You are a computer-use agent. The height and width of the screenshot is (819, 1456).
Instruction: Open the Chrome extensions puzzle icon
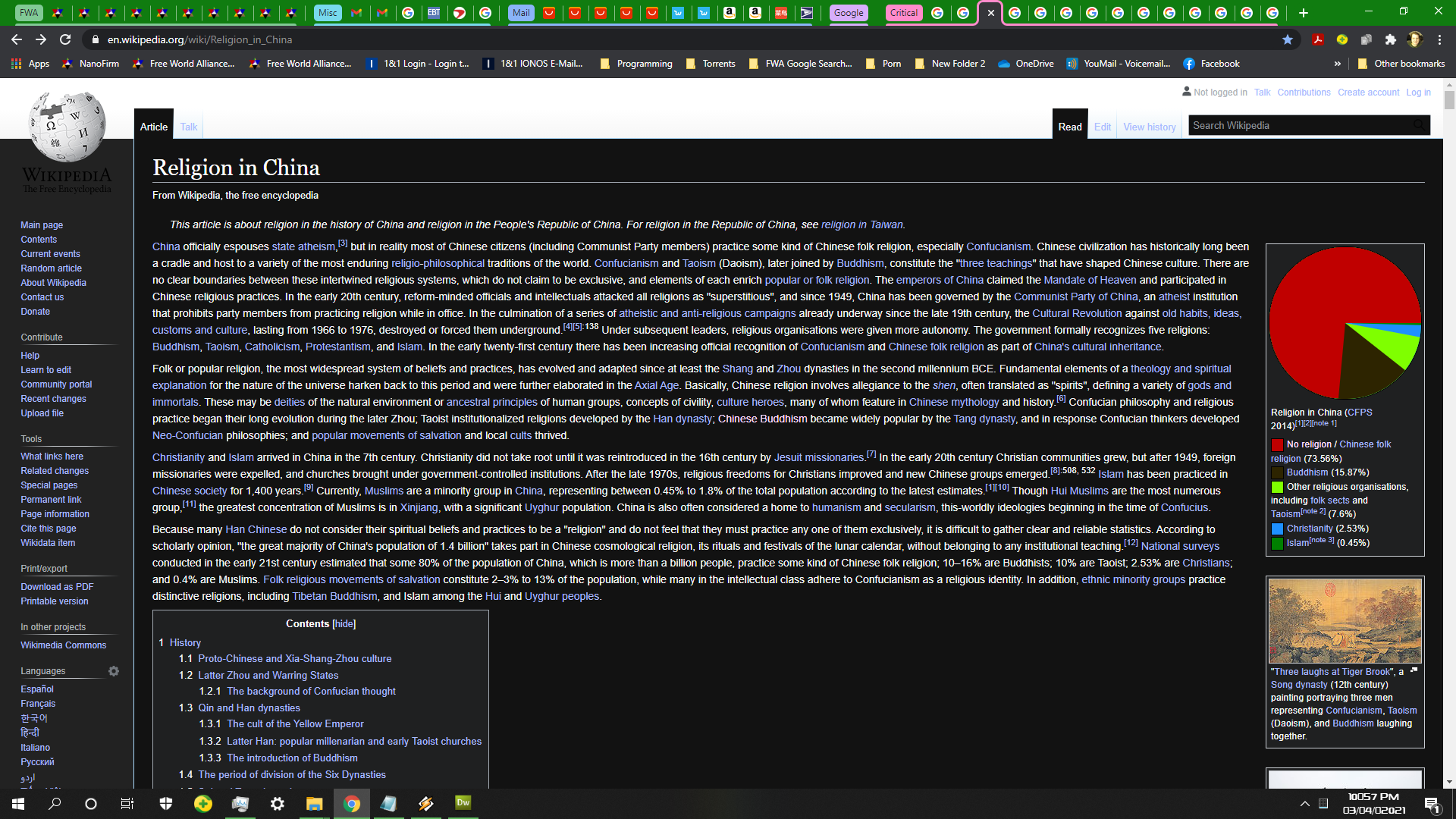pos(1390,39)
